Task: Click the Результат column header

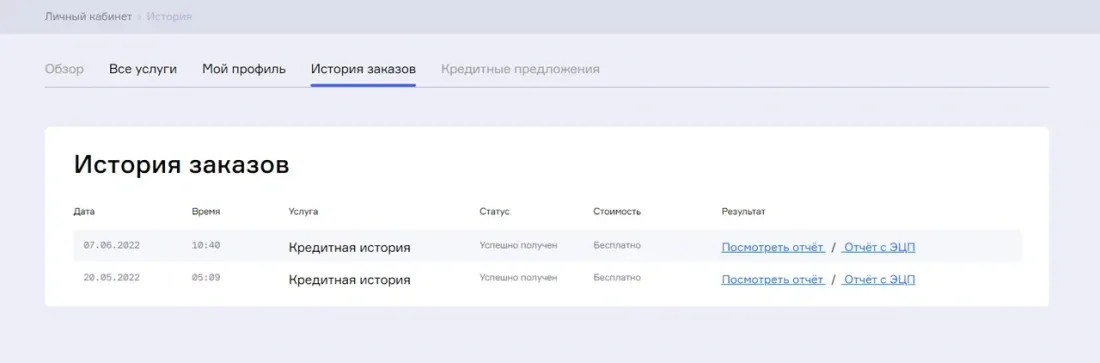Action: pyautogui.click(x=744, y=211)
